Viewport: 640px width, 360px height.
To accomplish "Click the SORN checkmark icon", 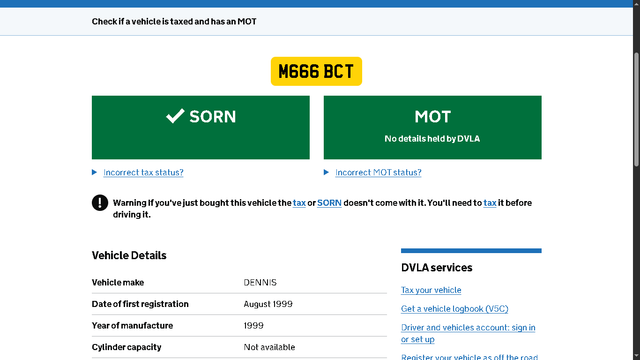I will 175,116.
